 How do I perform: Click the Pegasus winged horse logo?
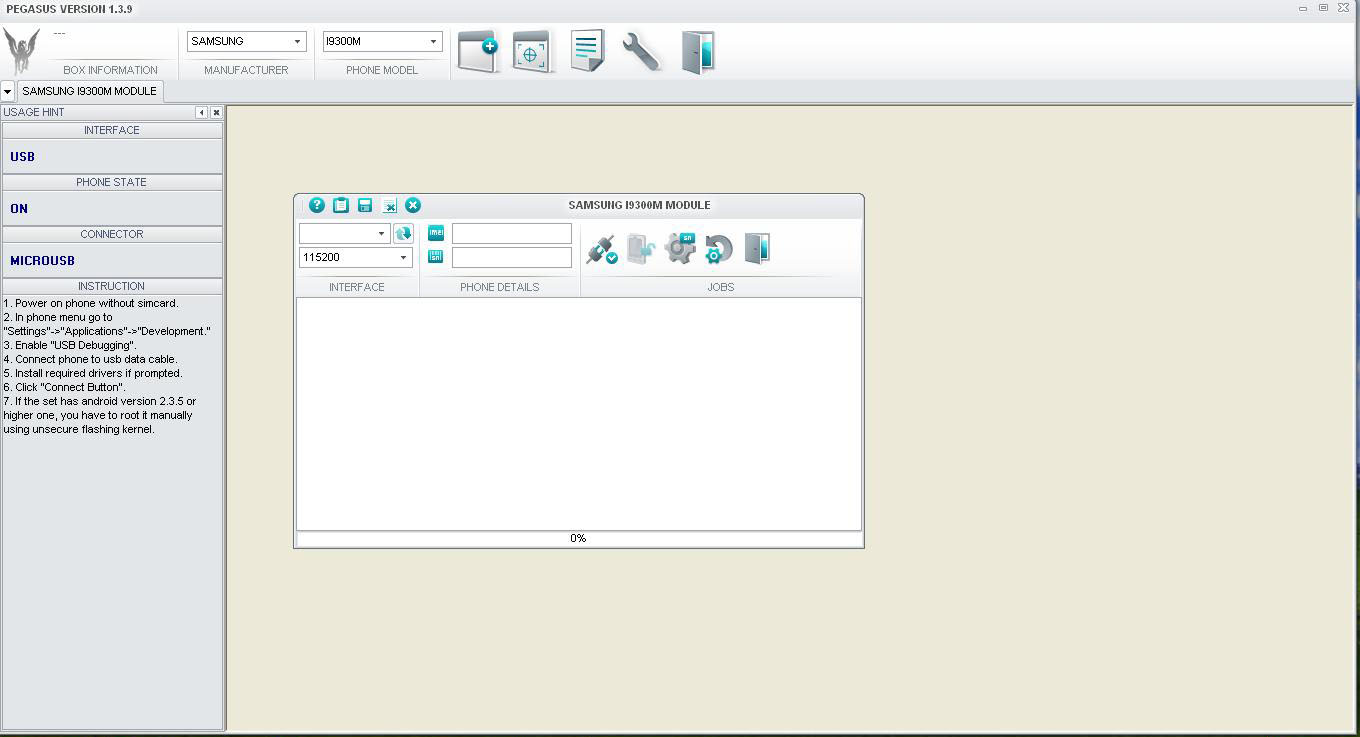pos(22,50)
